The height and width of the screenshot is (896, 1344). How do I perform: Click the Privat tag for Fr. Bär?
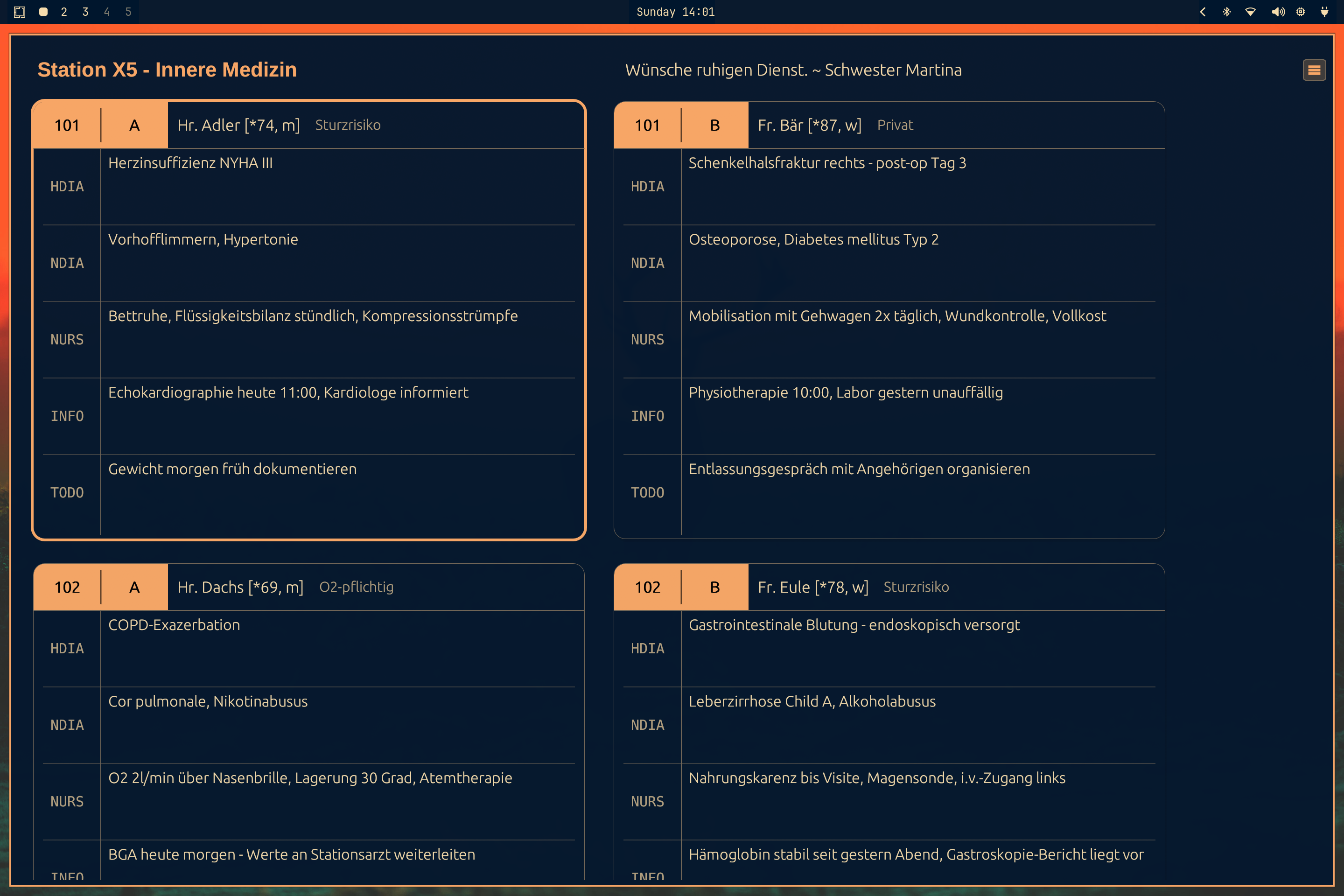click(896, 125)
